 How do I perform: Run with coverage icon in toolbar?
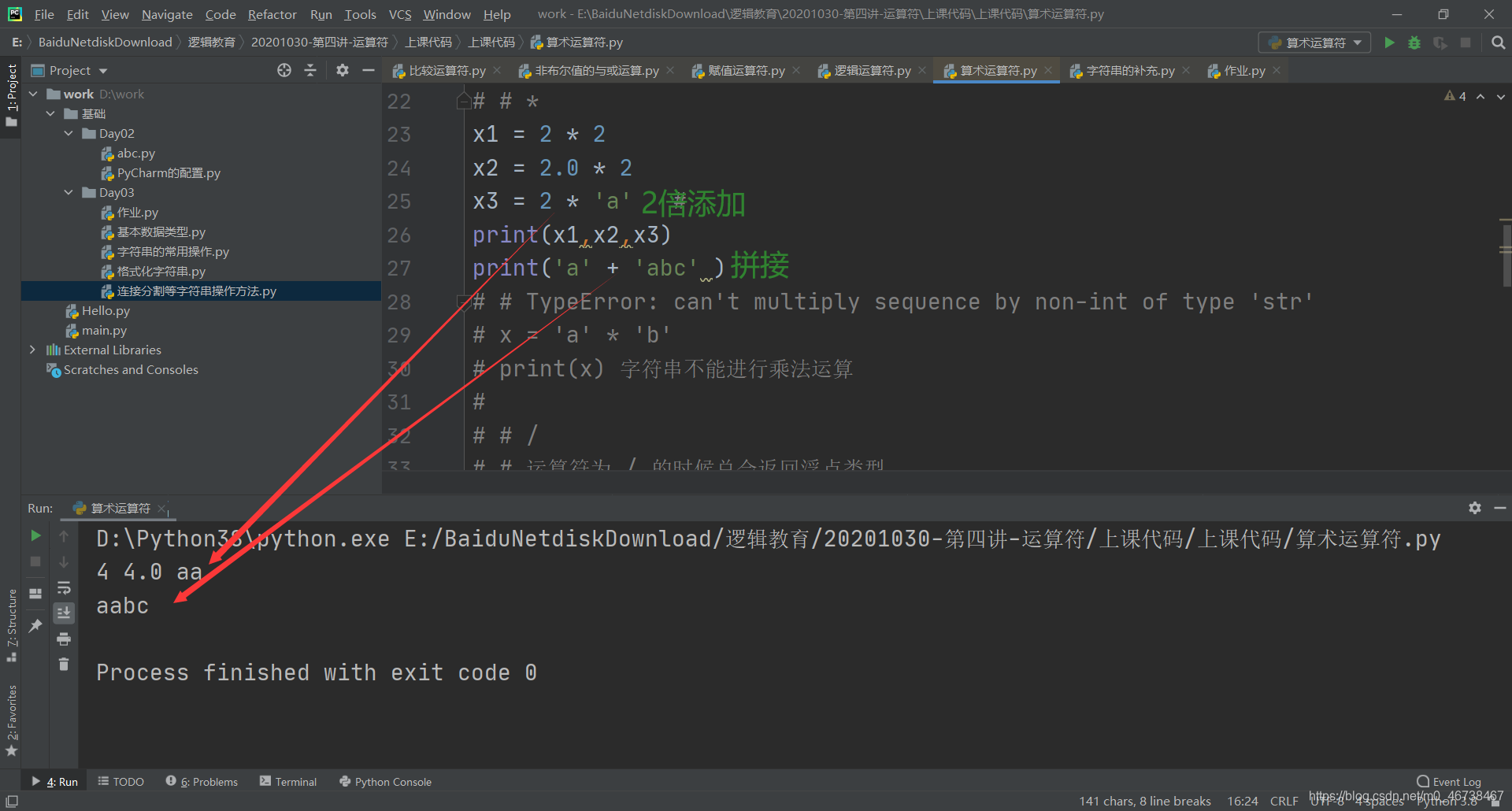1440,43
